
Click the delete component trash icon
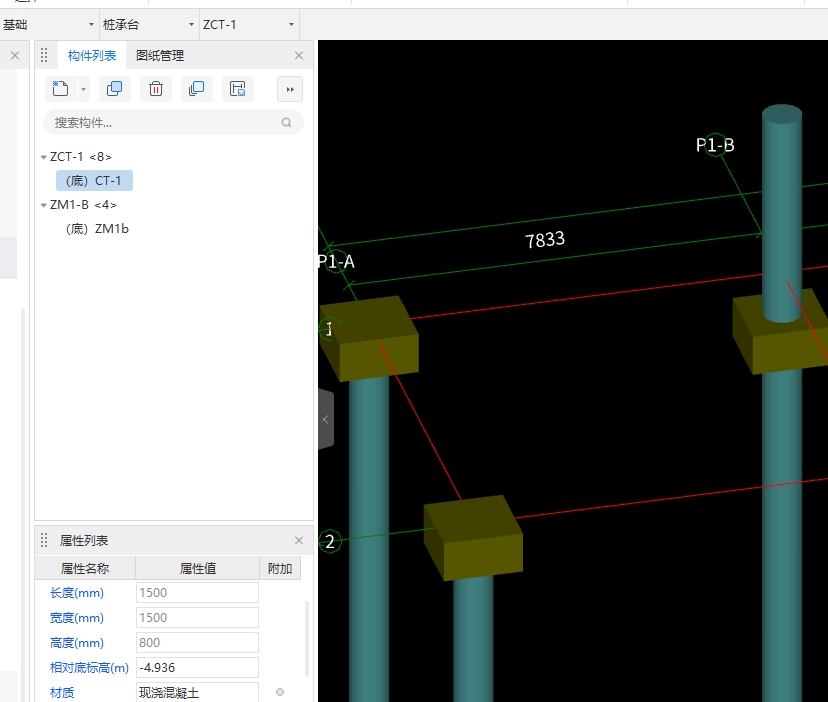(x=156, y=89)
